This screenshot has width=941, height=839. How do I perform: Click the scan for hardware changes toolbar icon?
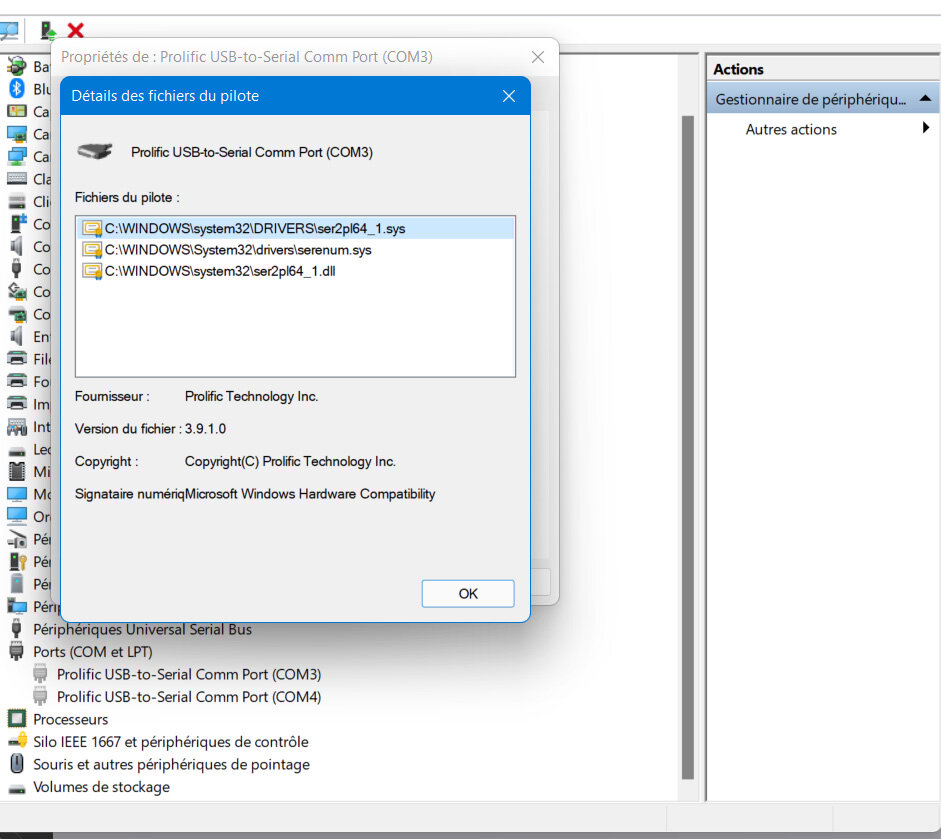point(8,30)
